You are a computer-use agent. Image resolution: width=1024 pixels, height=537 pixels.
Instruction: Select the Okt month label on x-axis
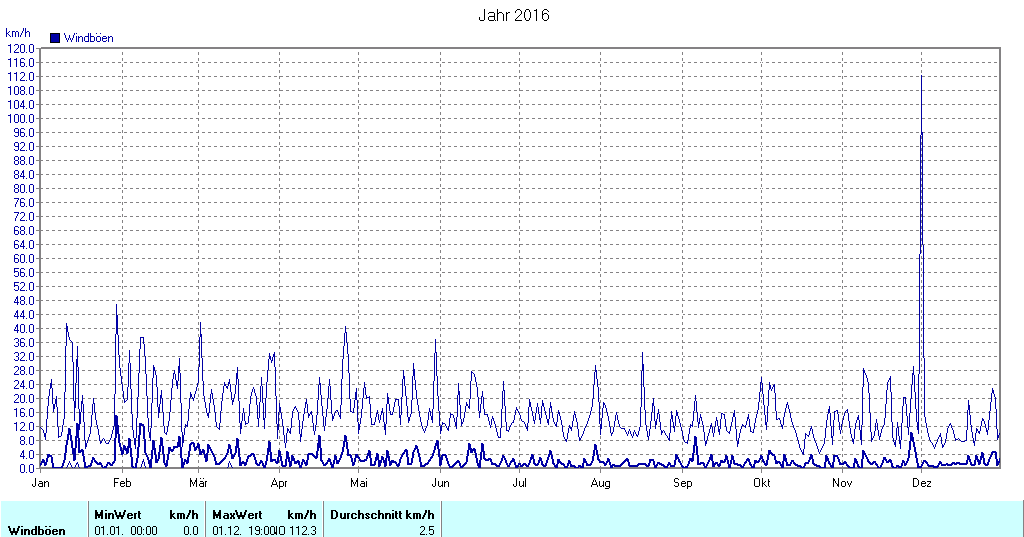tap(762, 483)
